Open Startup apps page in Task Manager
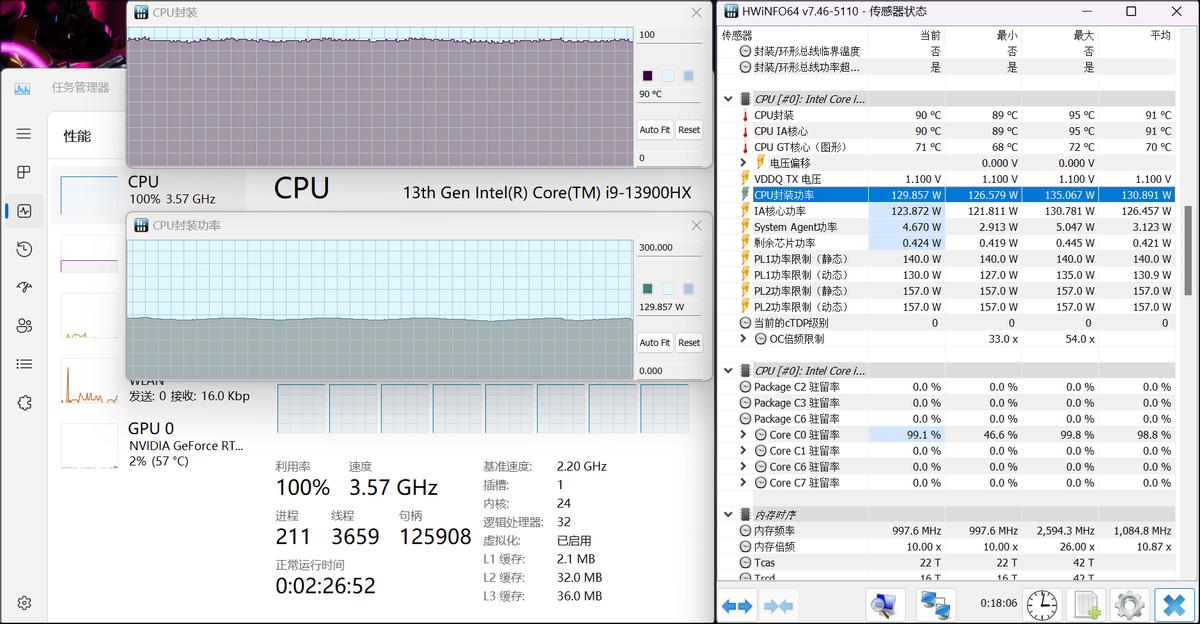Screen dimensions: 1200x624 [x=24, y=287]
